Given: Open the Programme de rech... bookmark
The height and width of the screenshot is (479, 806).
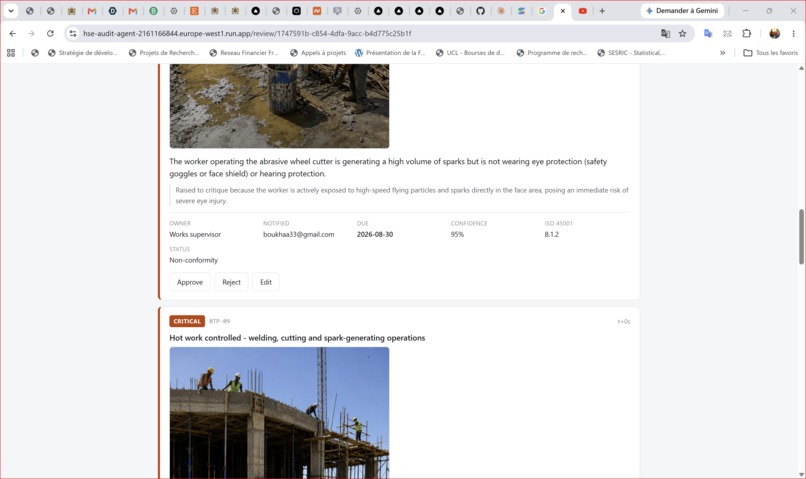Looking at the screenshot, I should [552, 52].
